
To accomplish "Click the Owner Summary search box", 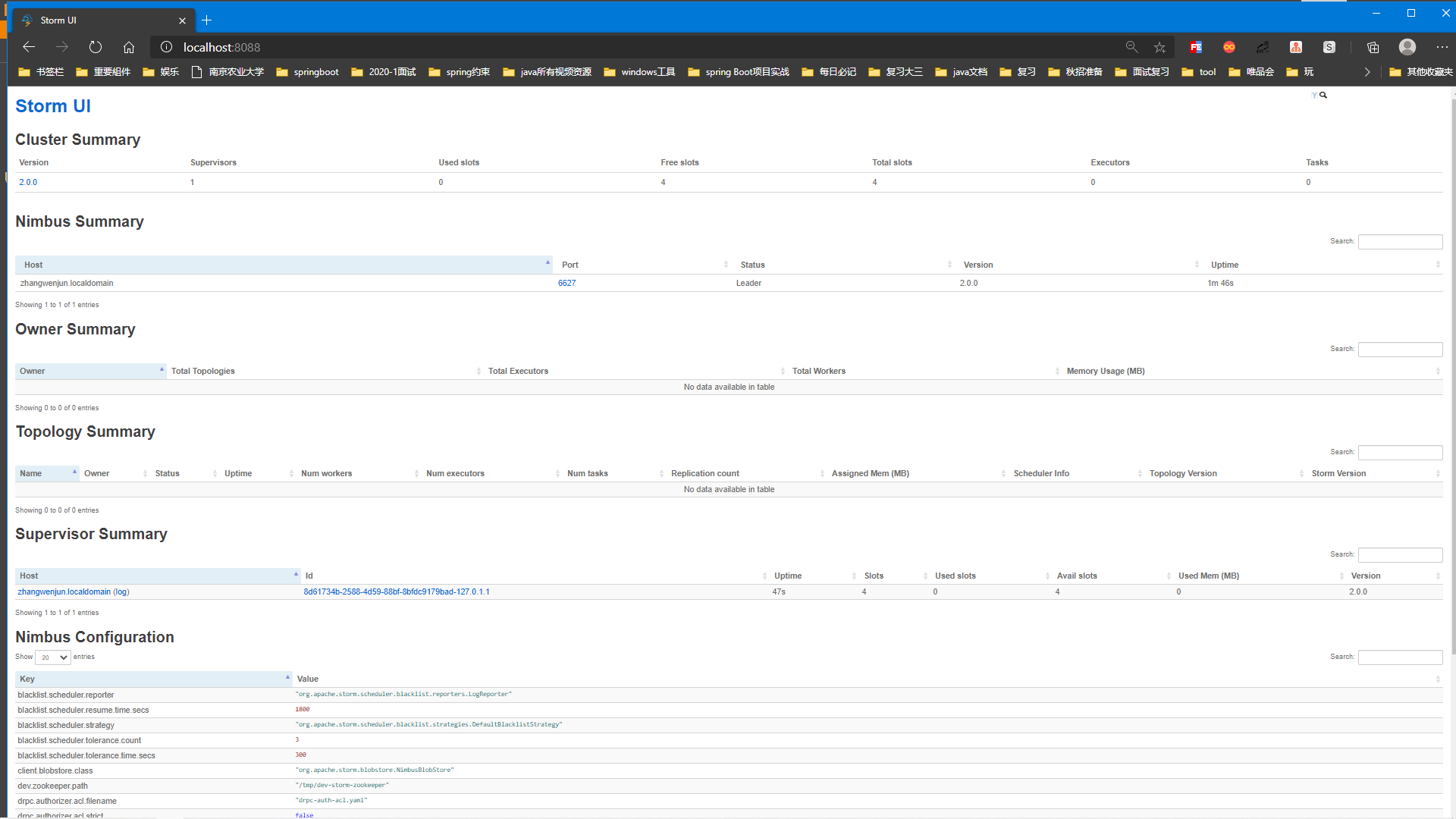I will tap(1400, 350).
